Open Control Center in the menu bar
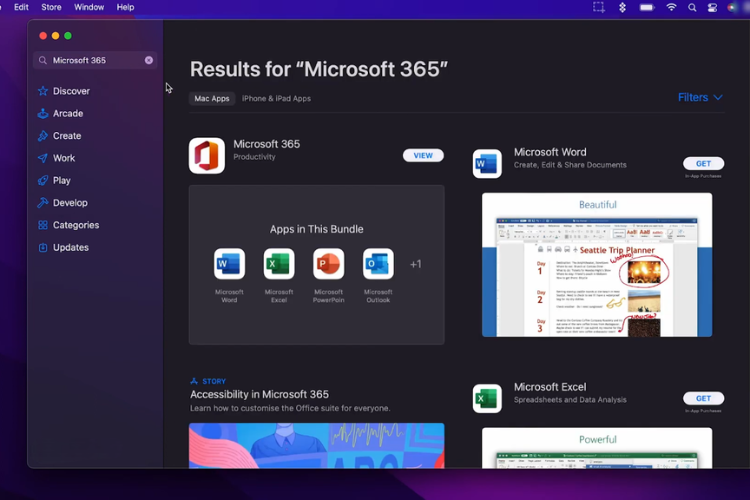750x500 pixels. click(x=712, y=7)
